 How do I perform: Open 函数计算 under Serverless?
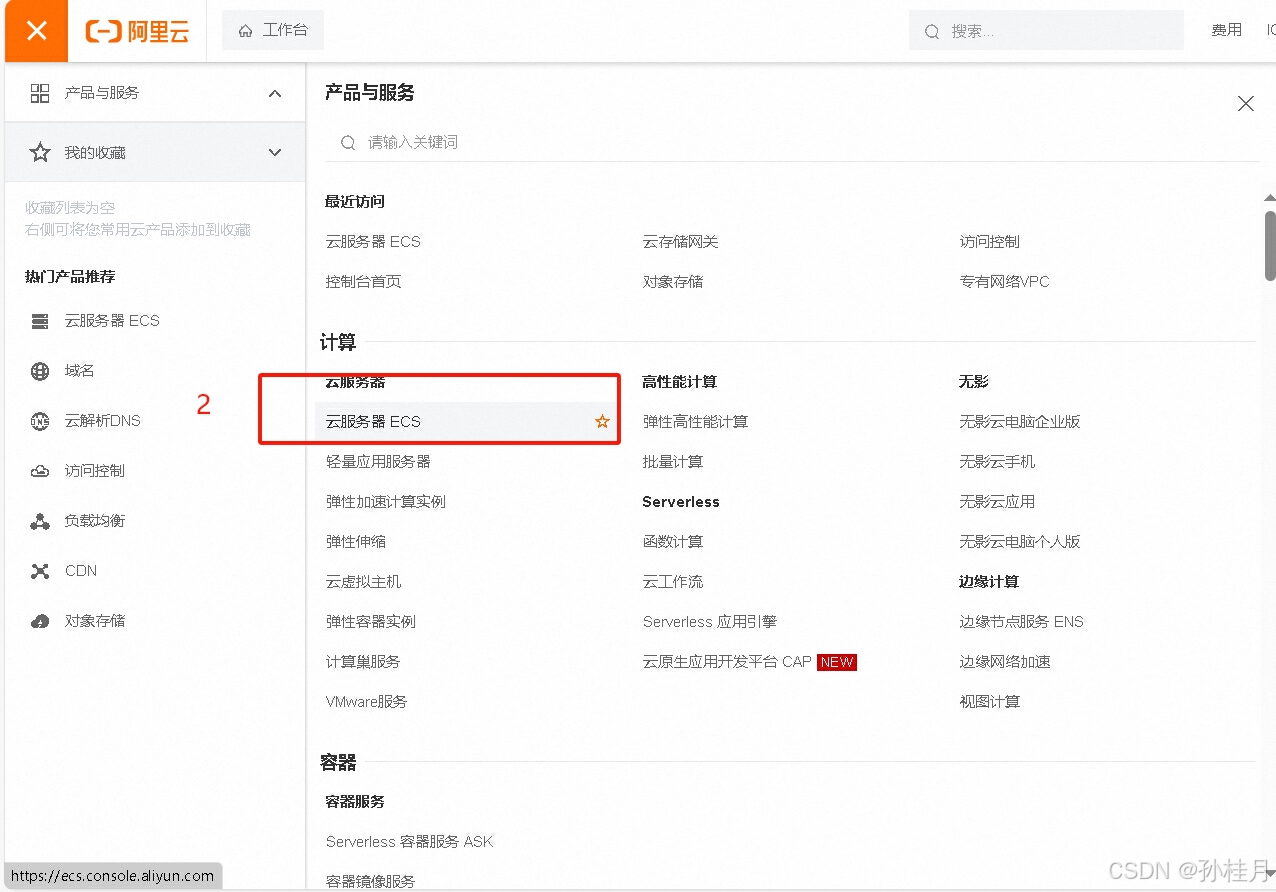pyautogui.click(x=672, y=542)
